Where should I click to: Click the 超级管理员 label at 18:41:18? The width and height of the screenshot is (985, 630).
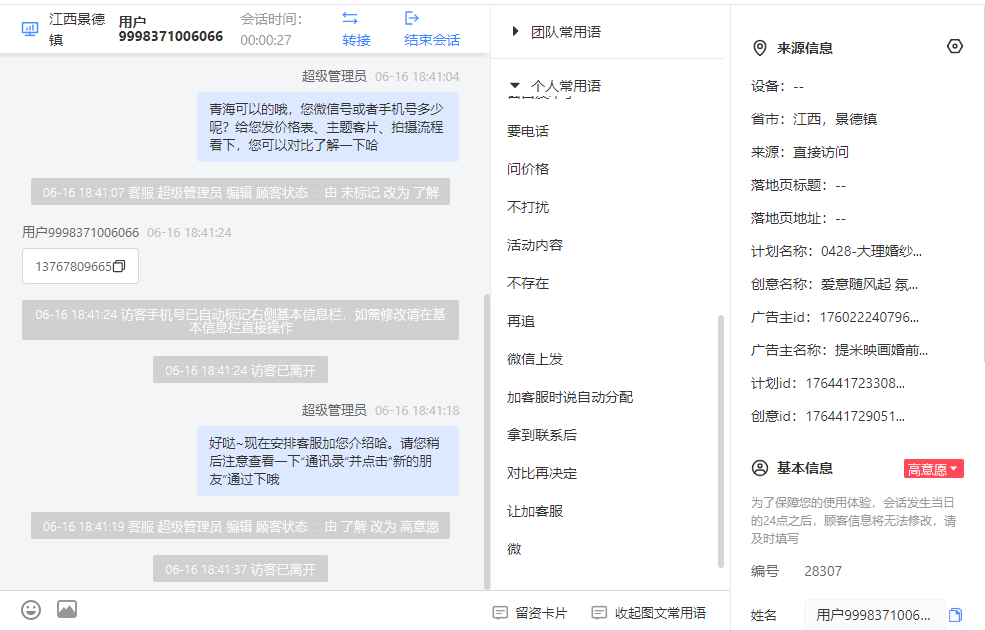coord(334,411)
